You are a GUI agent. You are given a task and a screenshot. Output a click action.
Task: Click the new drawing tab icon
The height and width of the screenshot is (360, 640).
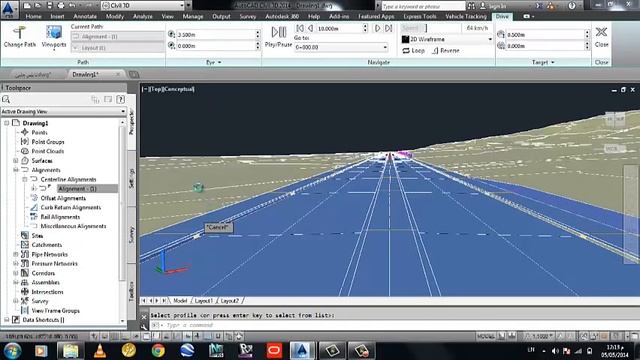(x=134, y=75)
